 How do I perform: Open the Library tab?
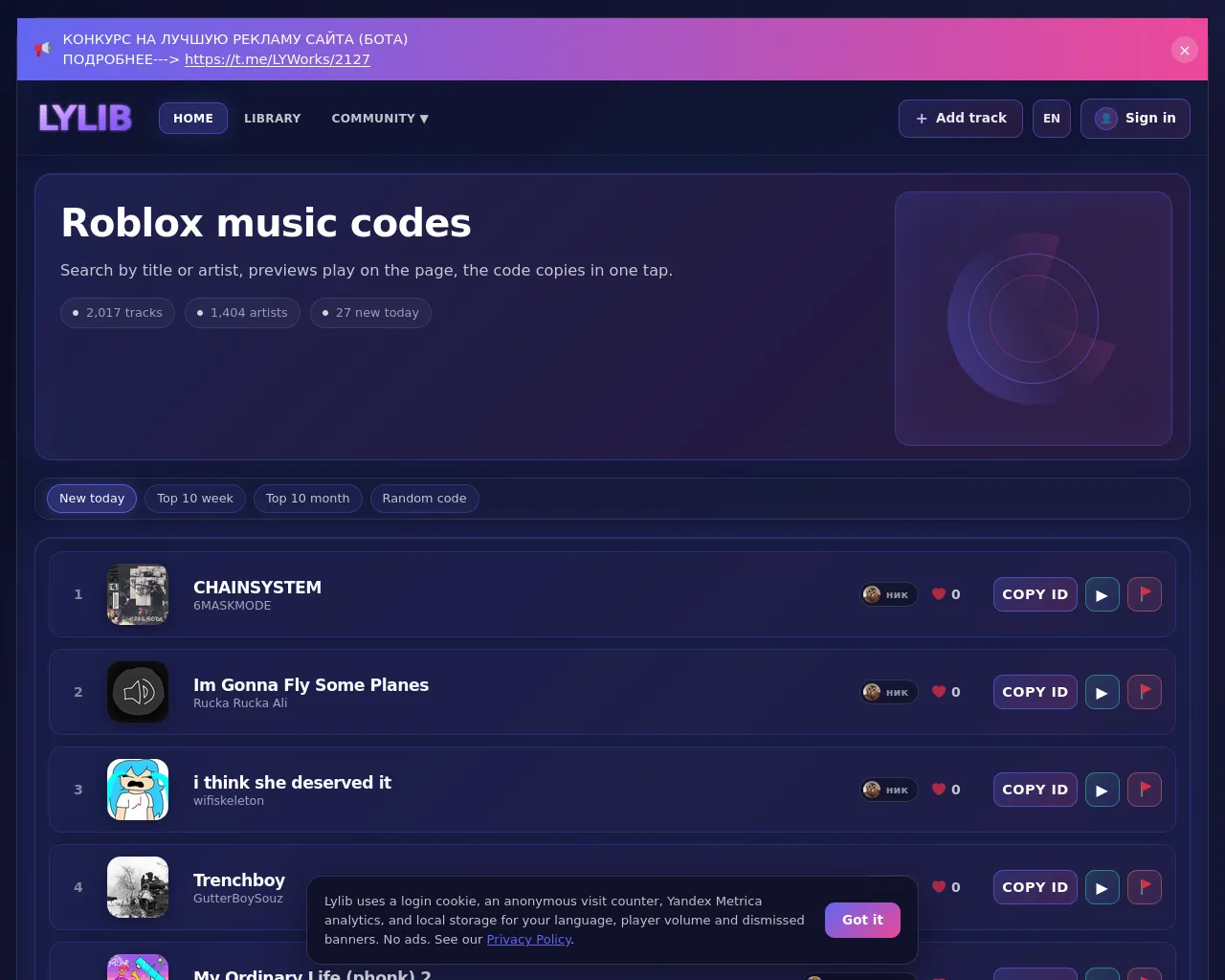tap(273, 119)
